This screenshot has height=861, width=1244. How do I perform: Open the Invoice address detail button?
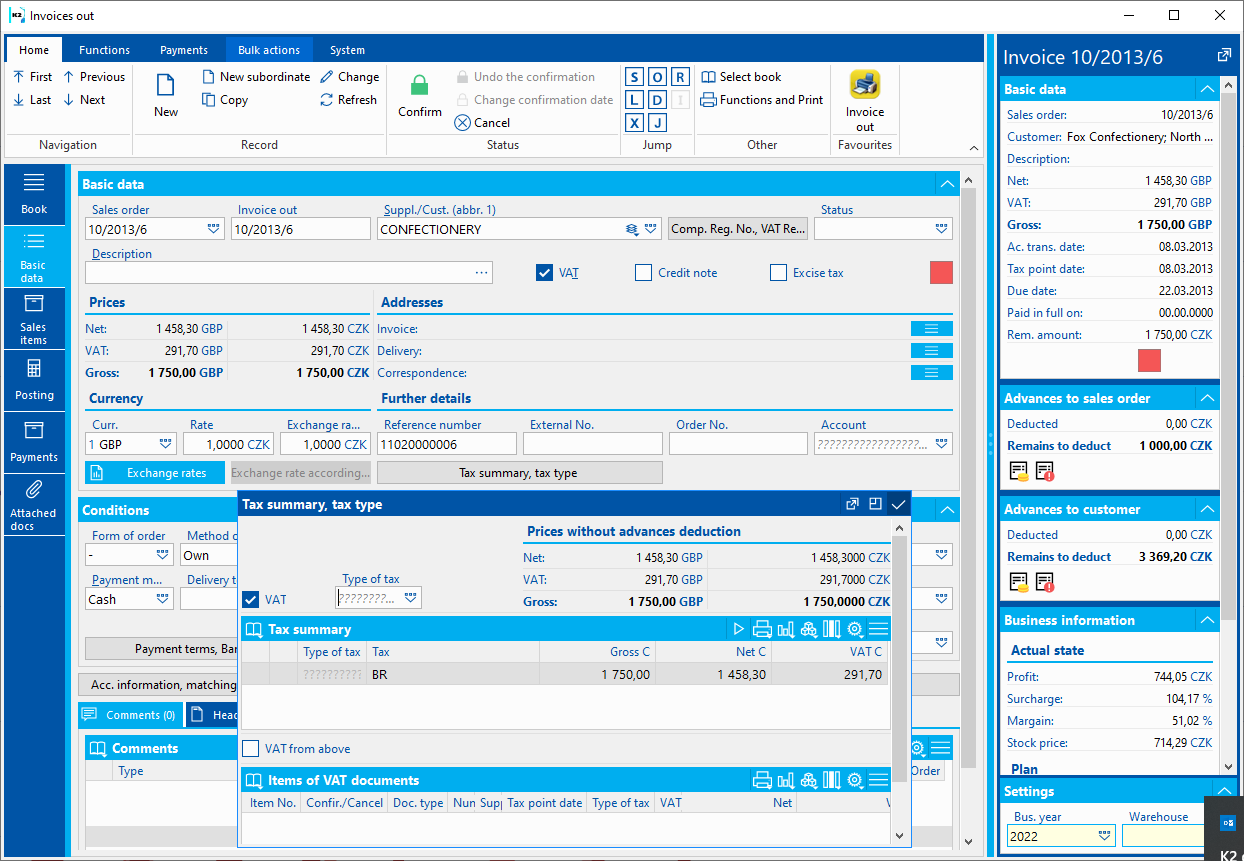click(x=931, y=329)
